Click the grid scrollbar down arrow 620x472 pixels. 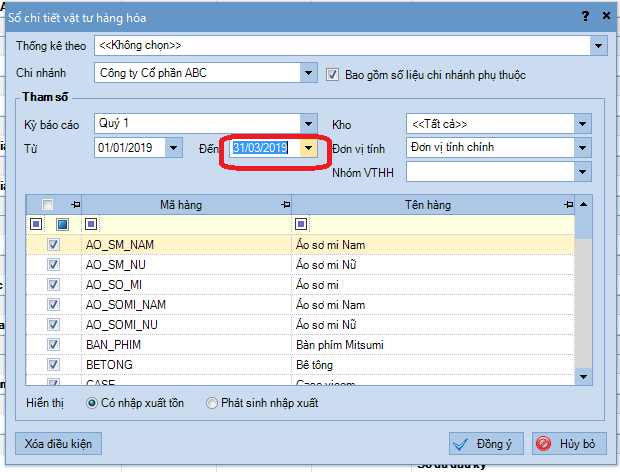pos(583,377)
